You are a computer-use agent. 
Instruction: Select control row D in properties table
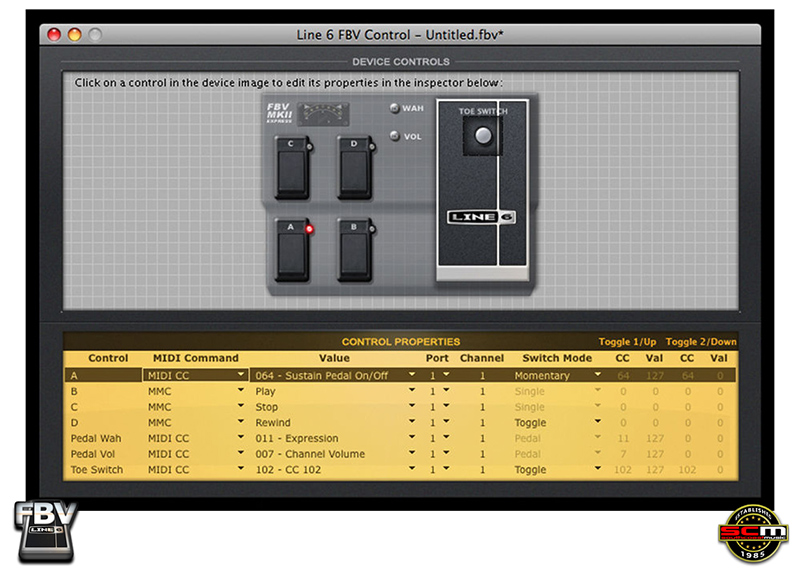click(x=400, y=423)
